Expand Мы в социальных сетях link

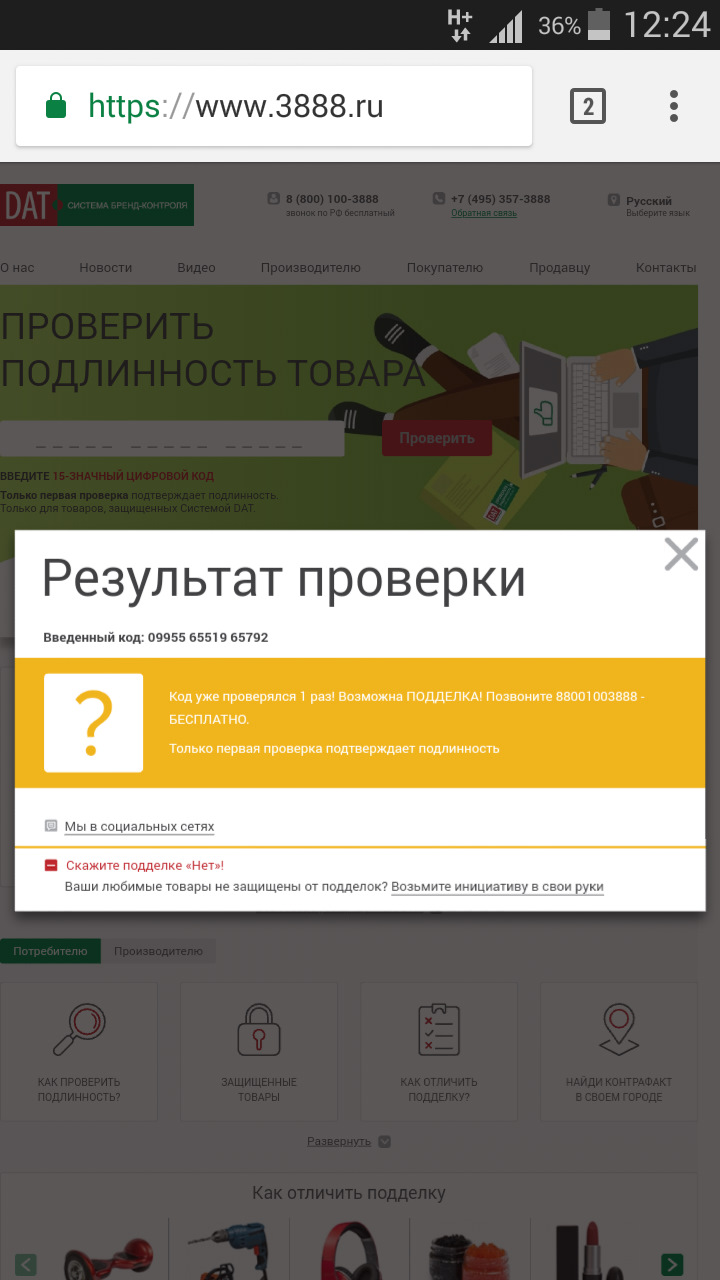click(x=139, y=827)
